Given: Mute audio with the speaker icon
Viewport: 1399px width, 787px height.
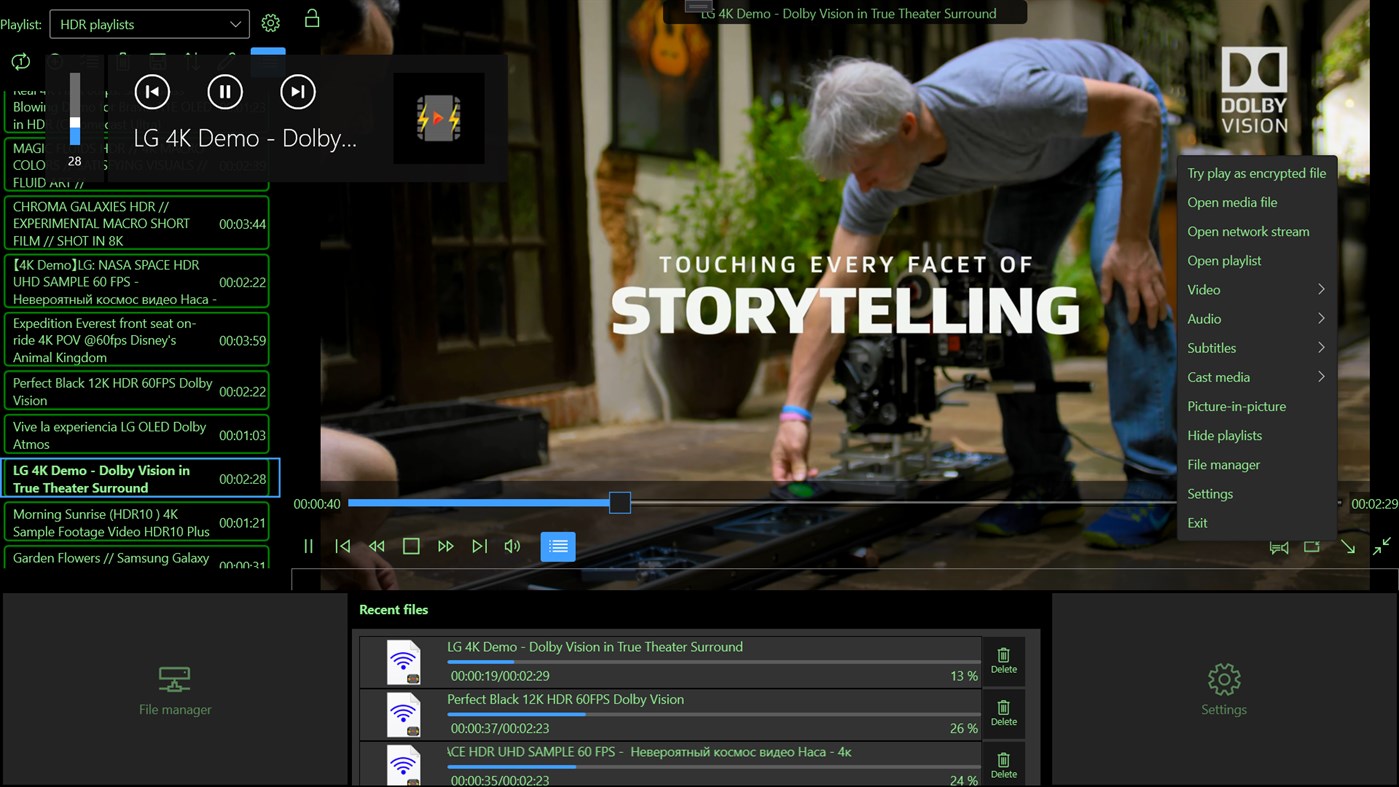Looking at the screenshot, I should coord(512,546).
